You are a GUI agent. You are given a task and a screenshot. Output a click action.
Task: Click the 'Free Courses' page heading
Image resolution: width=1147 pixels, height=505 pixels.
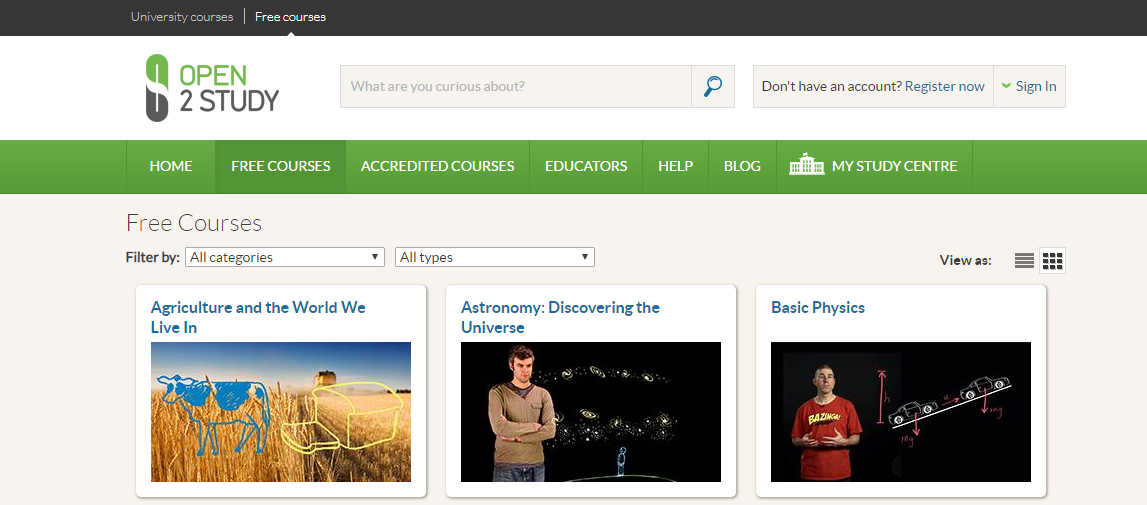[x=194, y=222]
